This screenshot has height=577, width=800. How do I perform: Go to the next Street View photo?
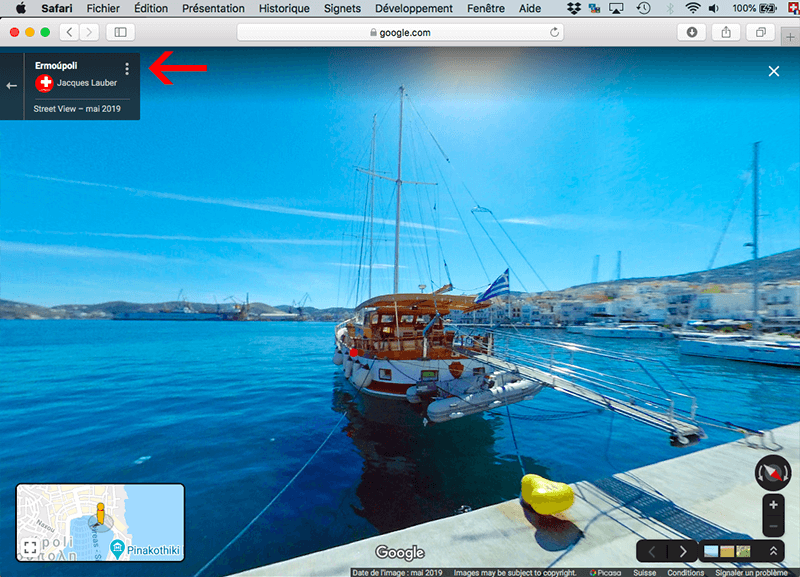click(683, 551)
